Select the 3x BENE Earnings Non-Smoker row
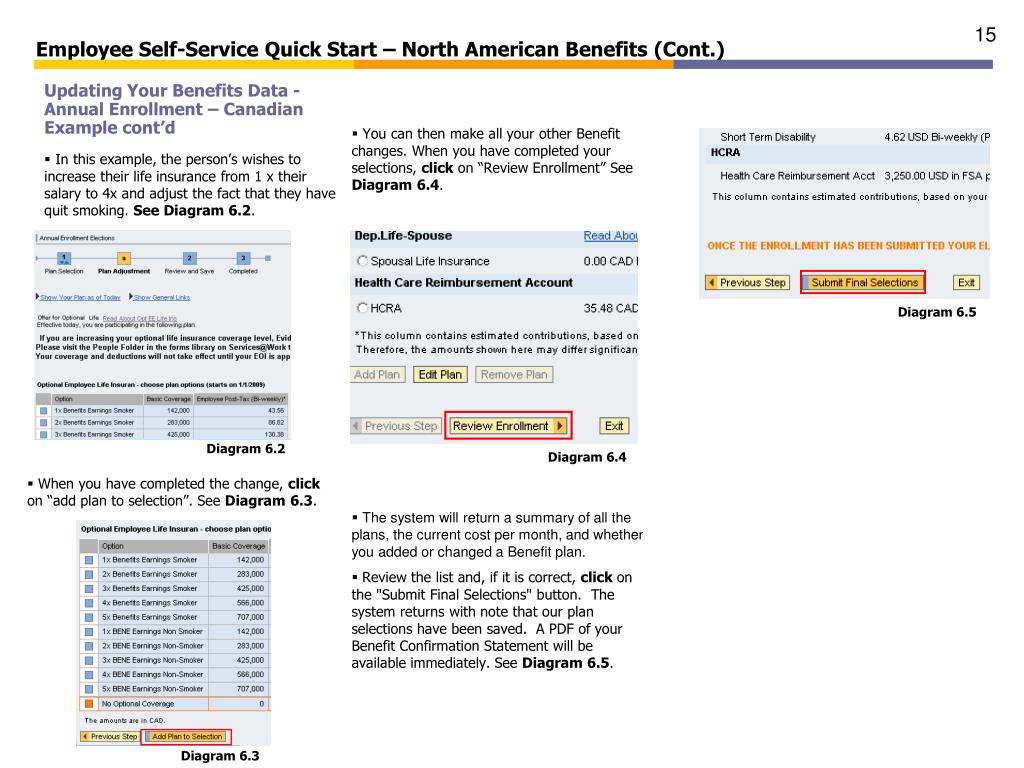Image resolution: width=1024 pixels, height=768 pixels. click(89, 660)
